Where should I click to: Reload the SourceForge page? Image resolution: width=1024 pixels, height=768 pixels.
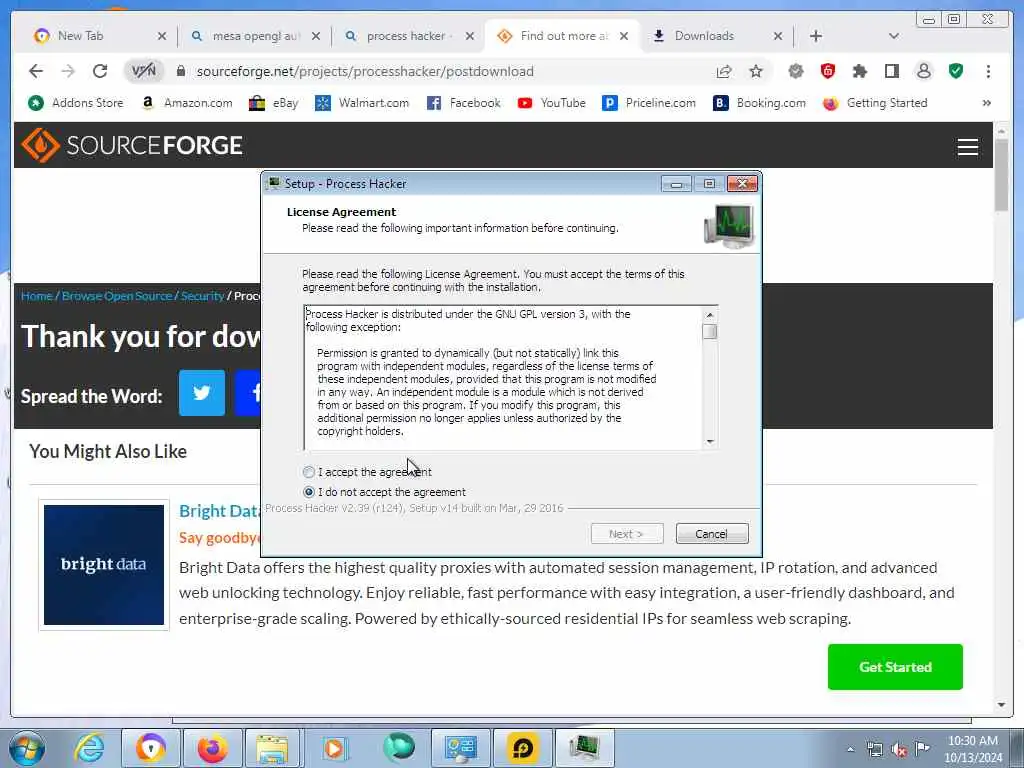[x=100, y=71]
